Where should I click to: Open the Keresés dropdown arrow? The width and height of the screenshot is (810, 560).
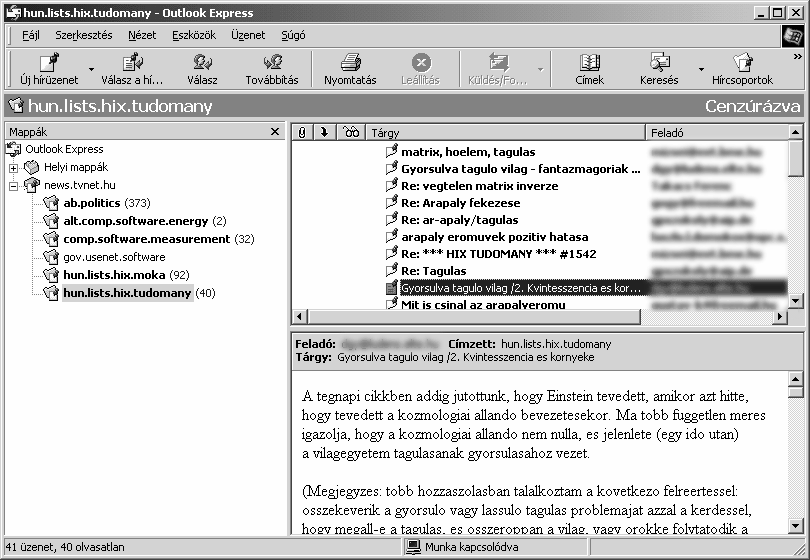(x=701, y=69)
